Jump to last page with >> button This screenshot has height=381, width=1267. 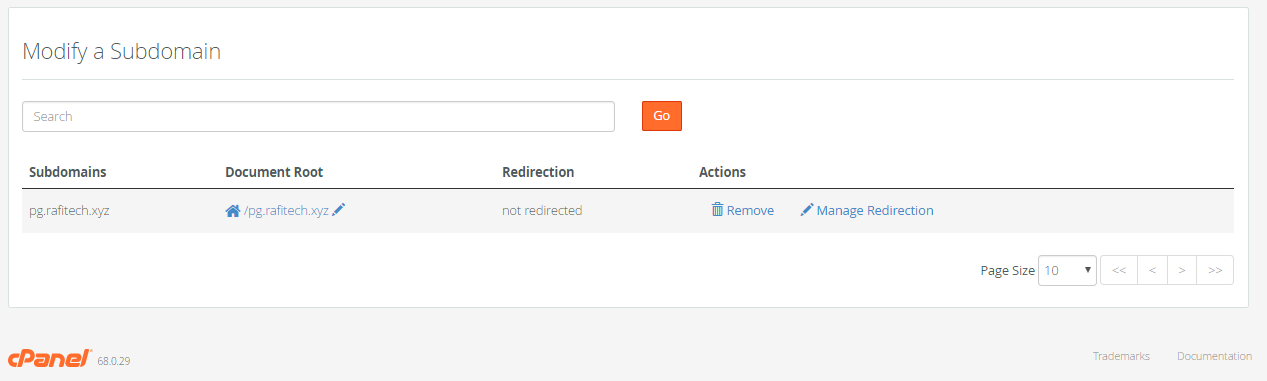(1215, 270)
